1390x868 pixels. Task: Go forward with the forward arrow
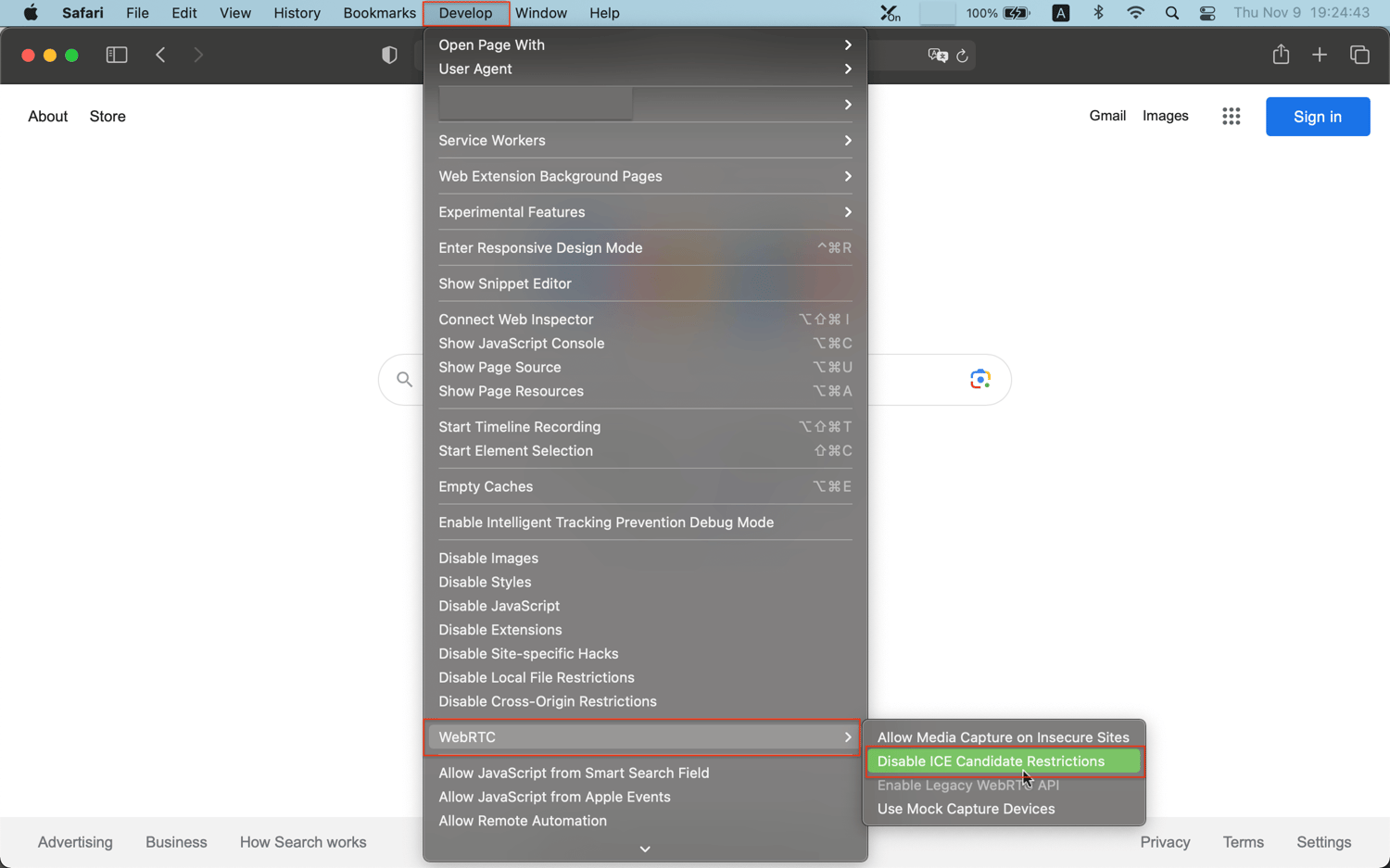pyautogui.click(x=198, y=56)
